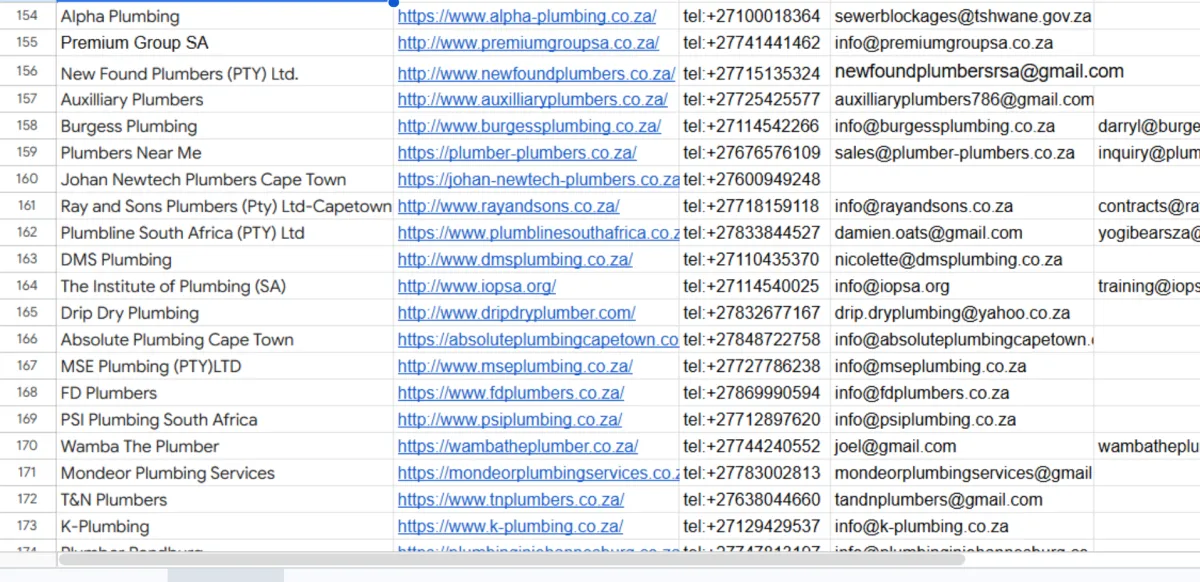This screenshot has width=1200, height=582.
Task: Open the newfoundplumbers.co.za link
Action: (x=536, y=74)
